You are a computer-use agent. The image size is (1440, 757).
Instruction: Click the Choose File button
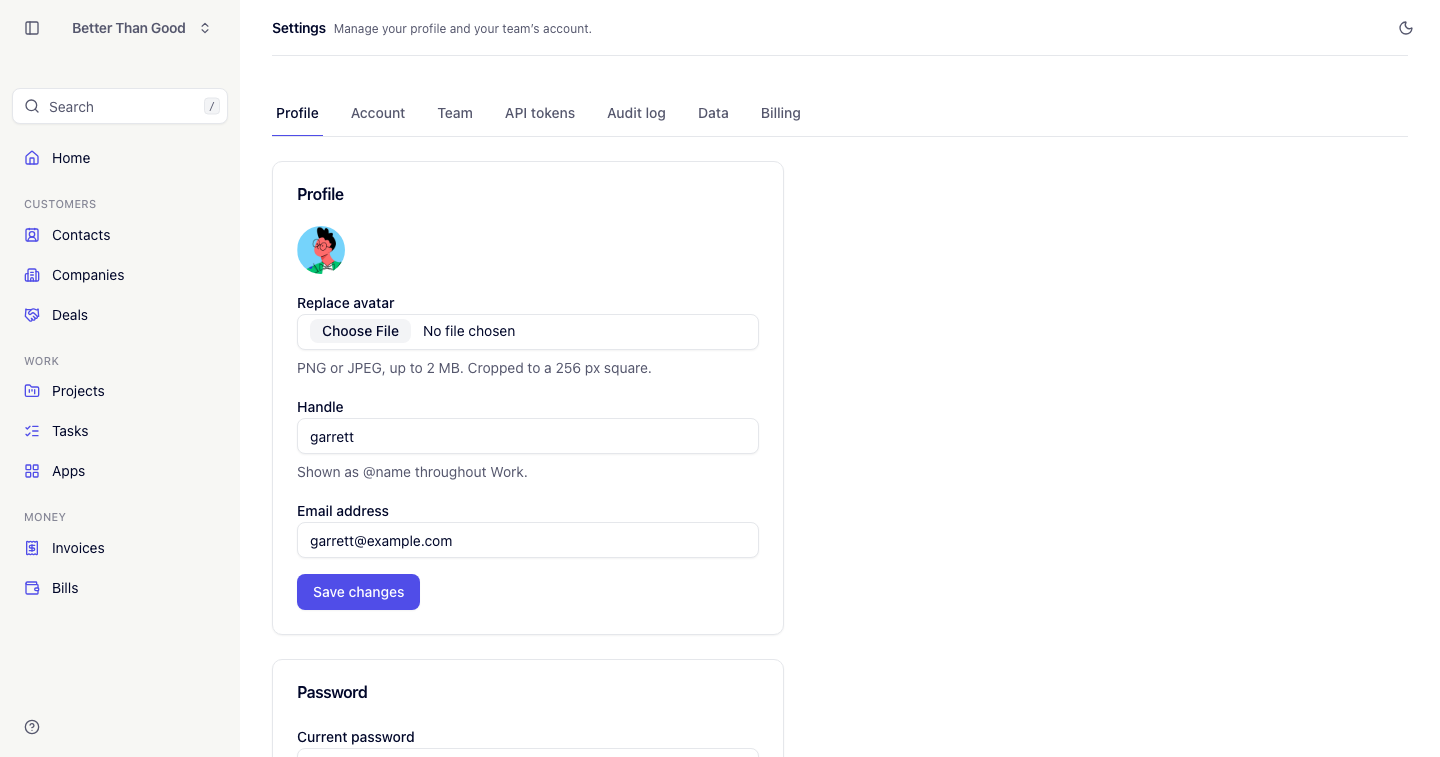360,331
